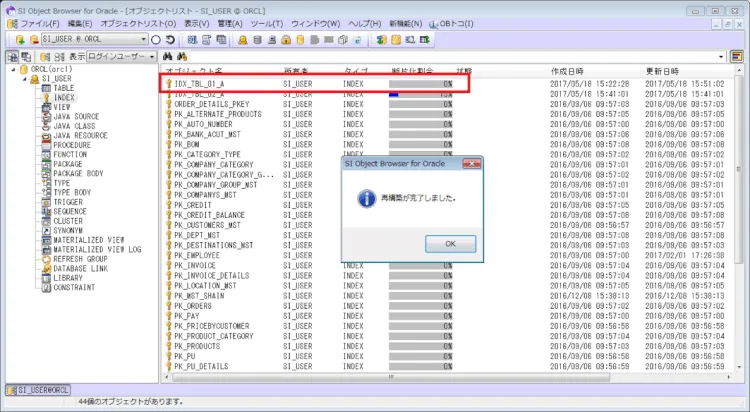Open the 表示(V) menu
750x412 pixels.
click(x=197, y=23)
